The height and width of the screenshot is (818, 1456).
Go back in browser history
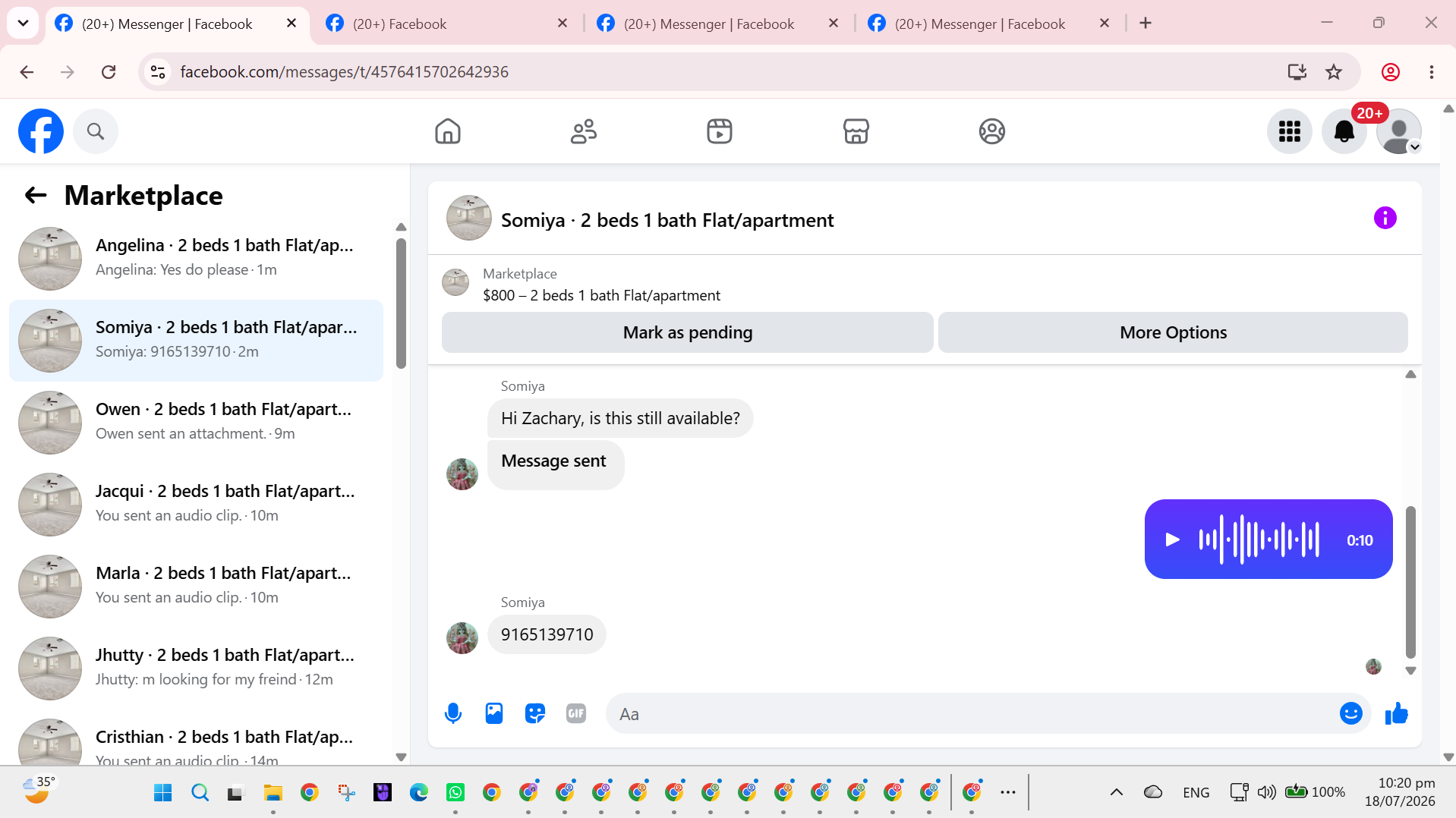[27, 72]
